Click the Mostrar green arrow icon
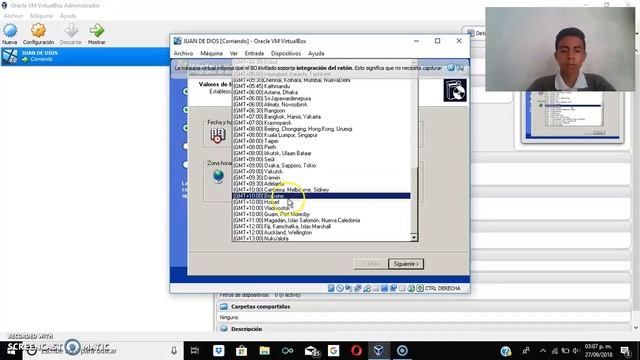 tap(97, 31)
